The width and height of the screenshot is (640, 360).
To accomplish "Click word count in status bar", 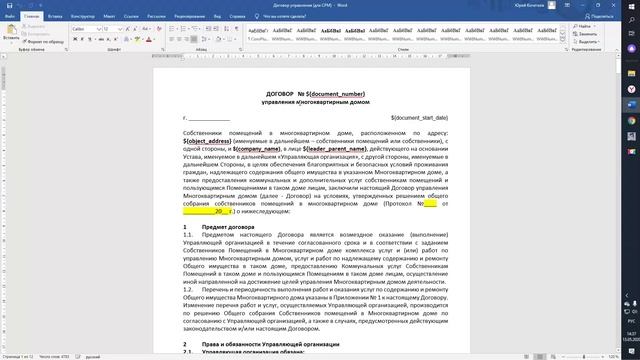I will [54, 357].
